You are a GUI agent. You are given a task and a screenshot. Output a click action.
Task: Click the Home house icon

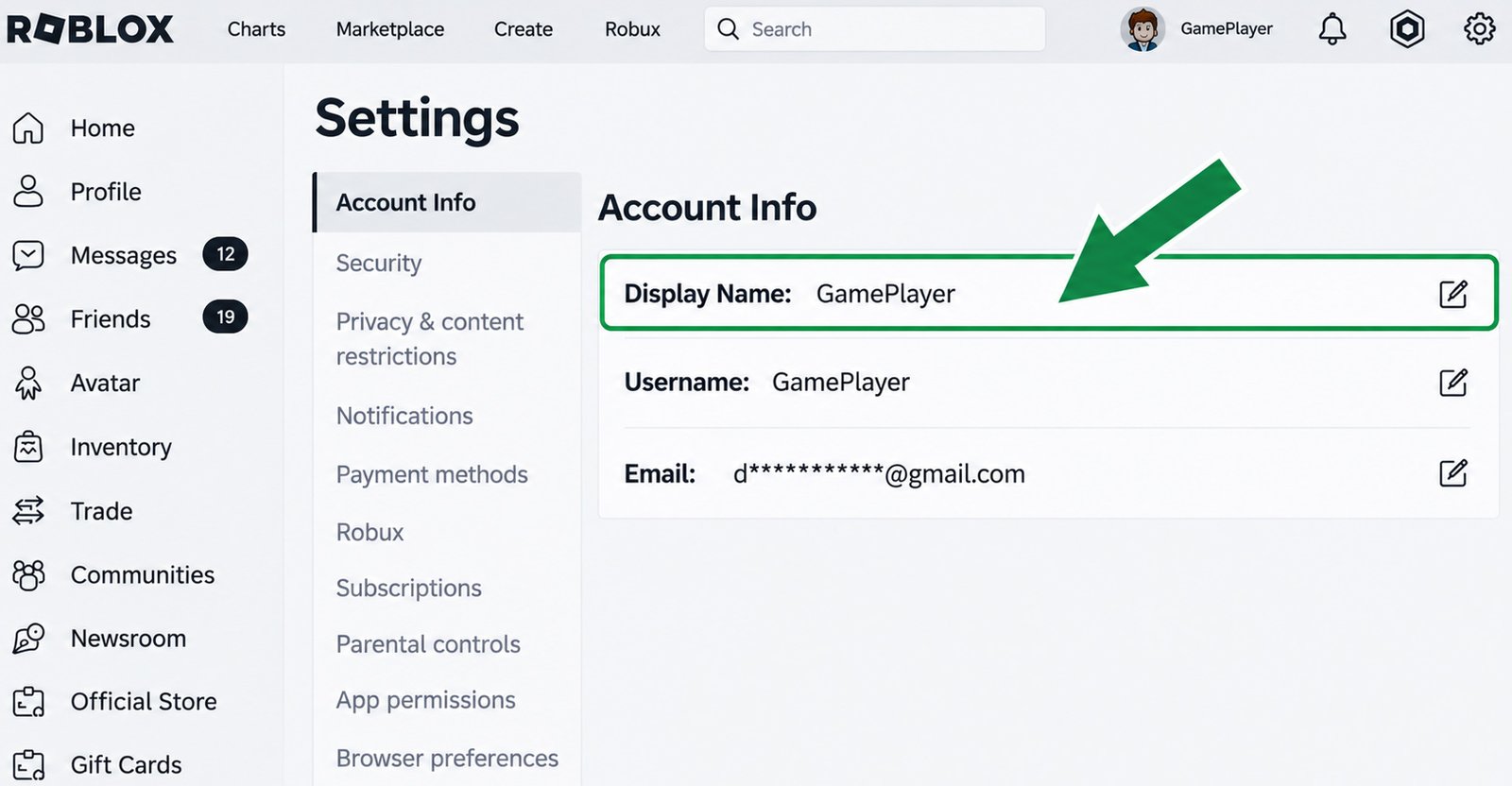coord(28,128)
